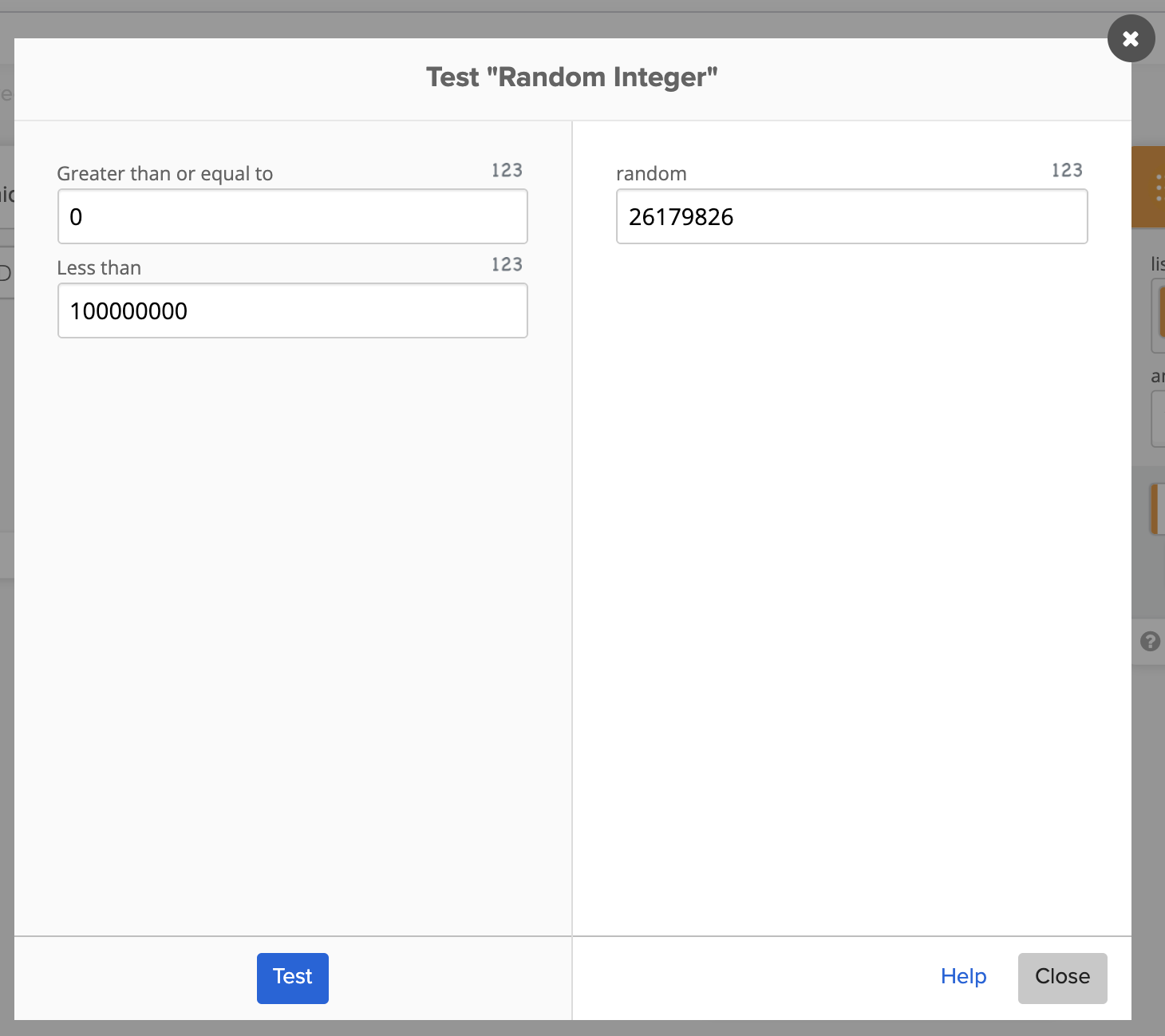The image size is (1165, 1036).
Task: Close the dialog with the X icon
Action: pyautogui.click(x=1131, y=38)
